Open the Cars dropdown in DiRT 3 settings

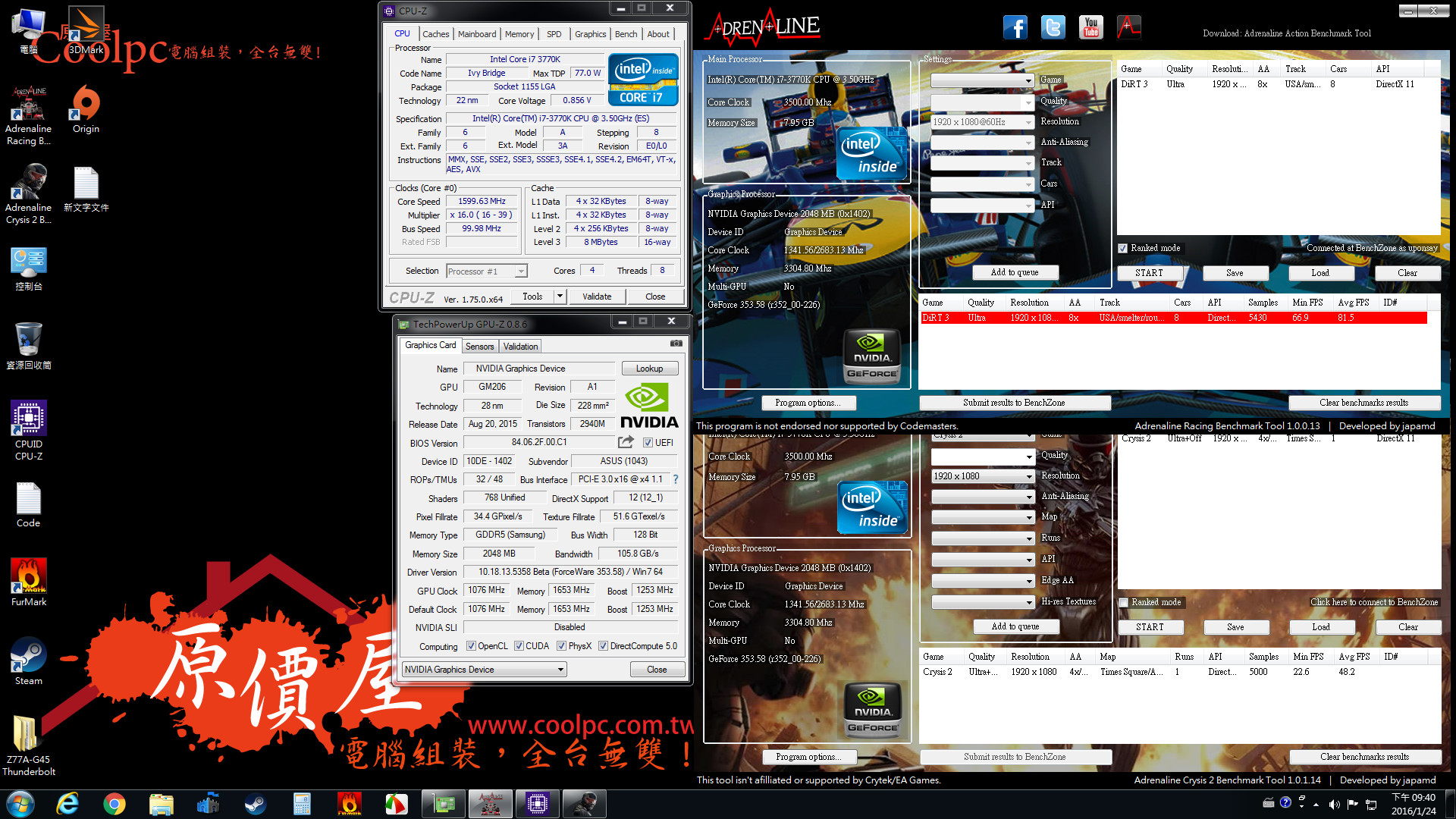(982, 184)
